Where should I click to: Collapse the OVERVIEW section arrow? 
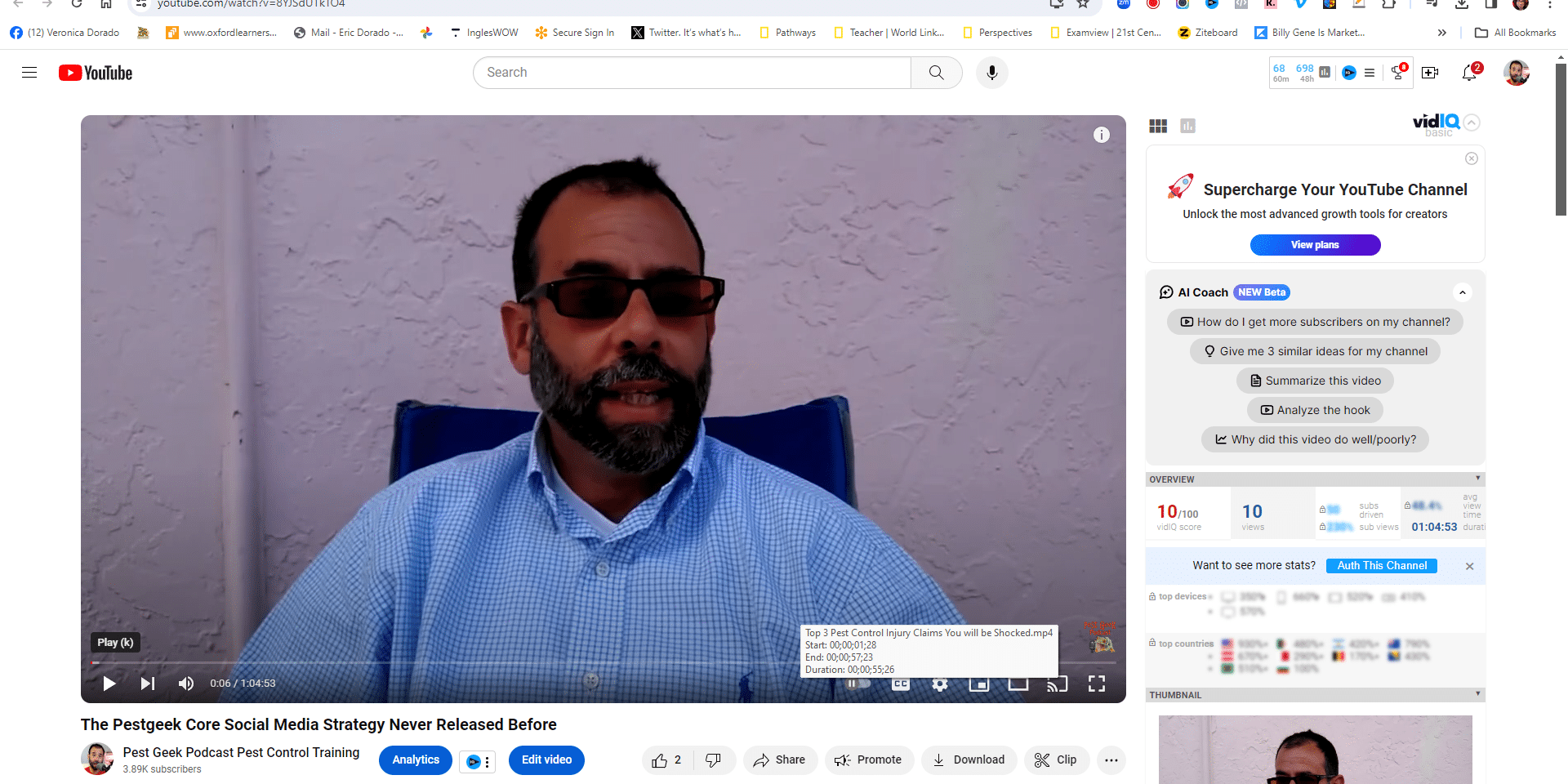tap(1477, 479)
